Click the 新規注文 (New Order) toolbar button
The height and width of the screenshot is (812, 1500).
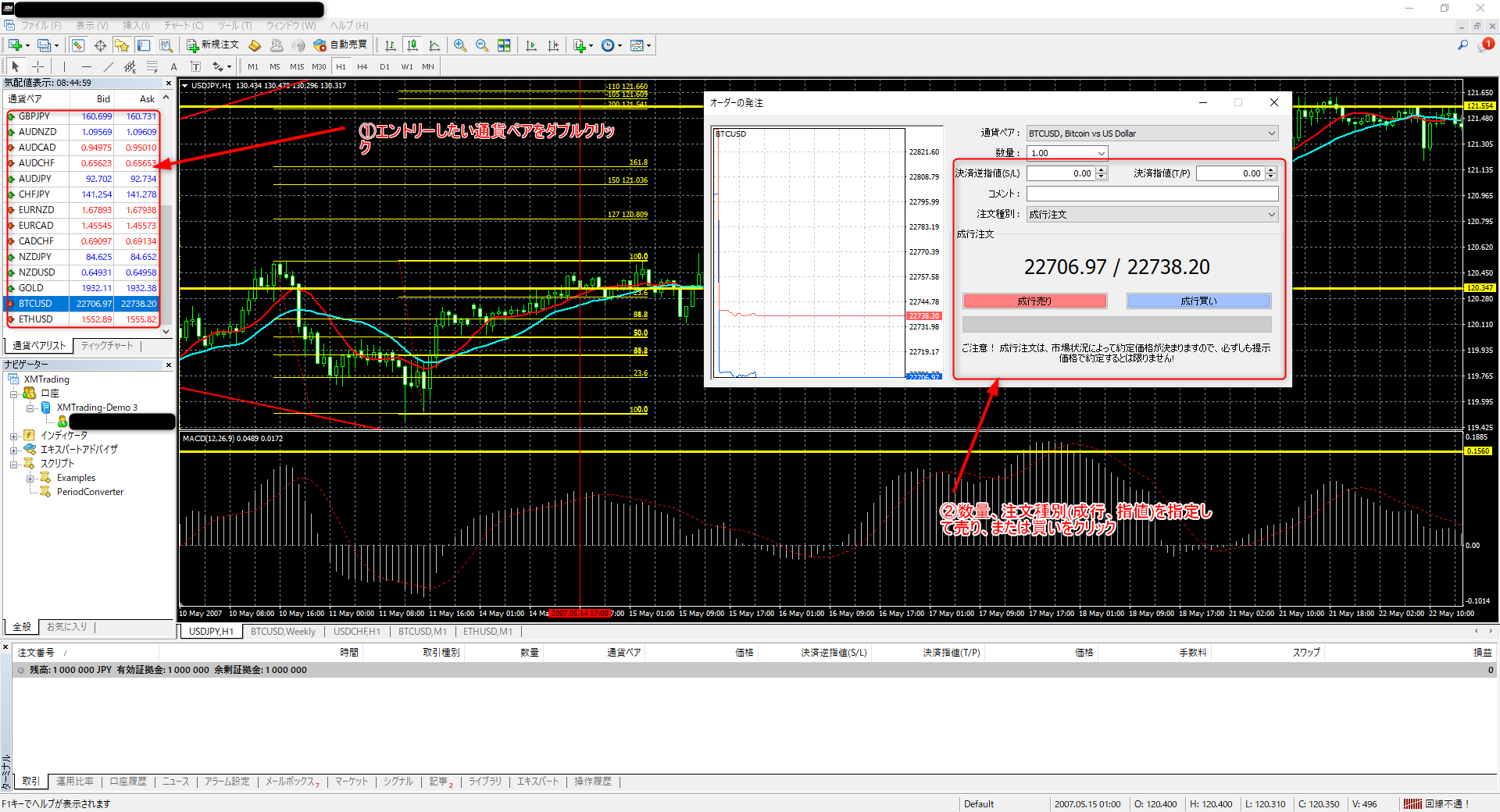point(212,45)
